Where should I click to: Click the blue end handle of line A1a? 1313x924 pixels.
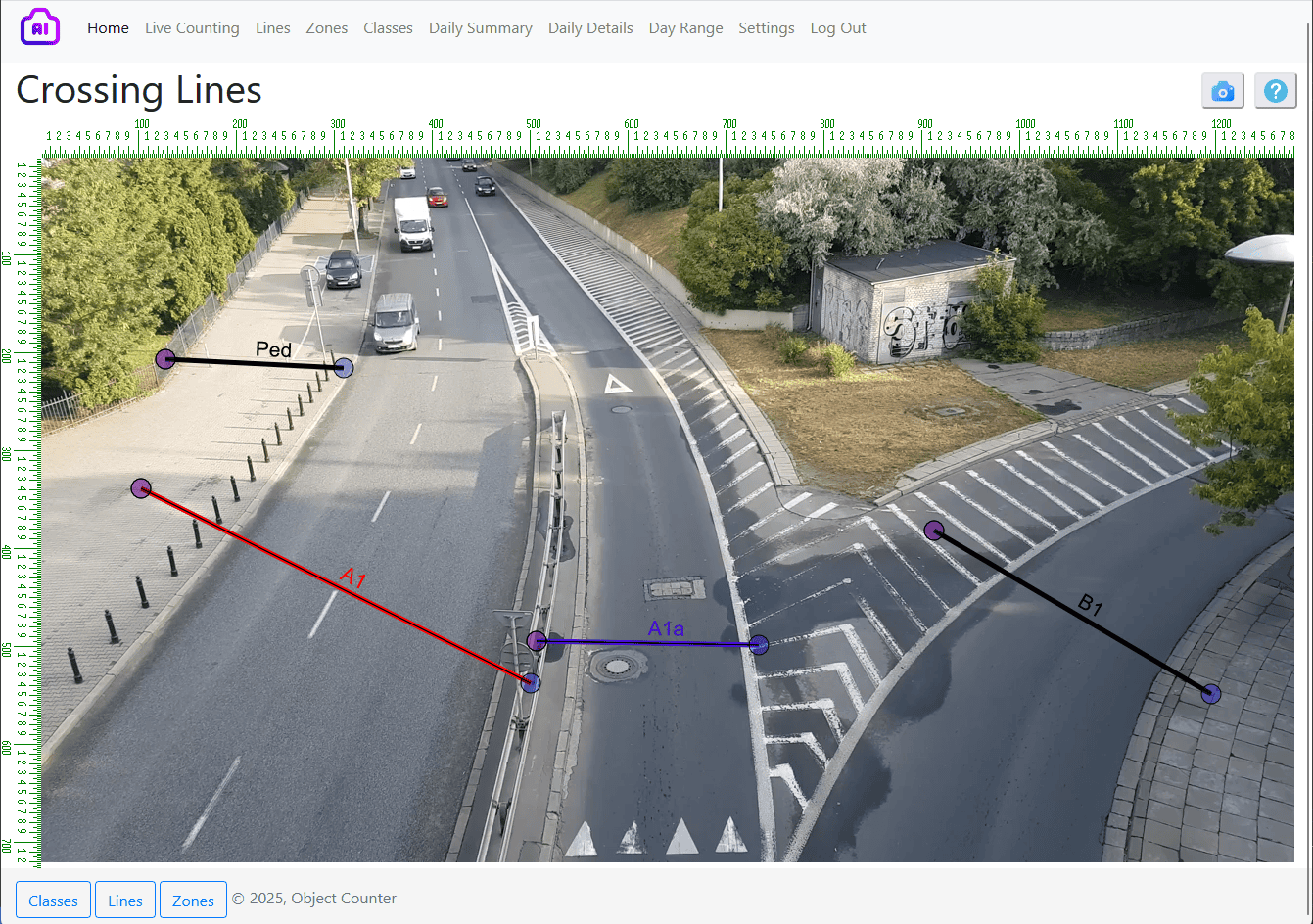759,644
